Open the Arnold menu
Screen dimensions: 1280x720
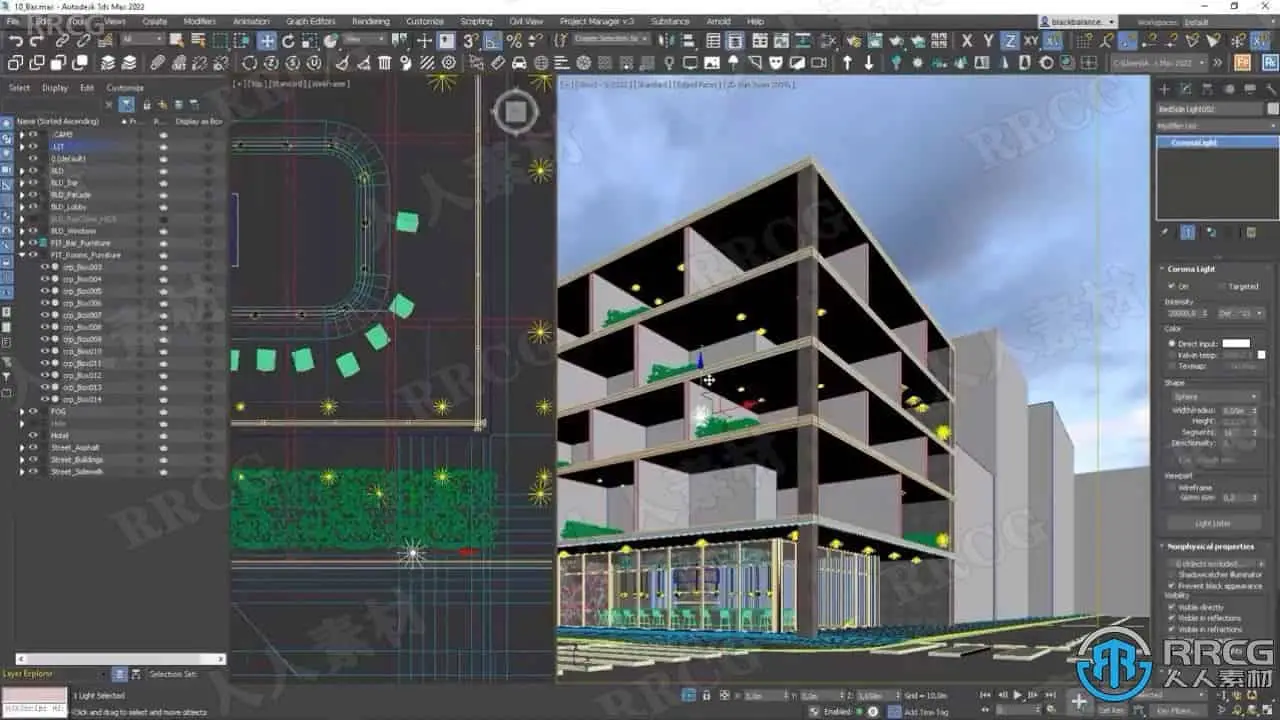click(x=718, y=21)
